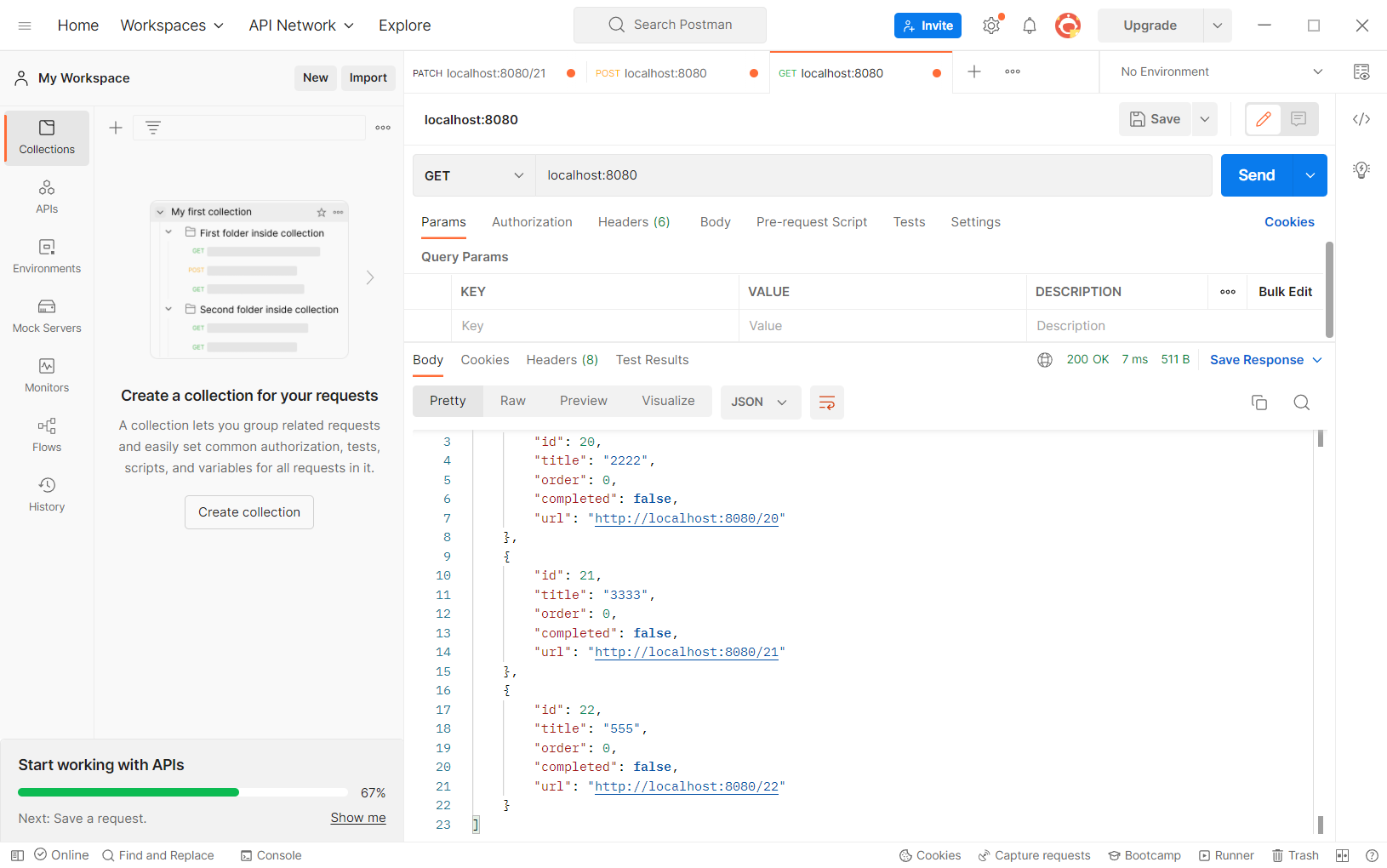
Task: Open the Flows panel
Action: (x=47, y=435)
